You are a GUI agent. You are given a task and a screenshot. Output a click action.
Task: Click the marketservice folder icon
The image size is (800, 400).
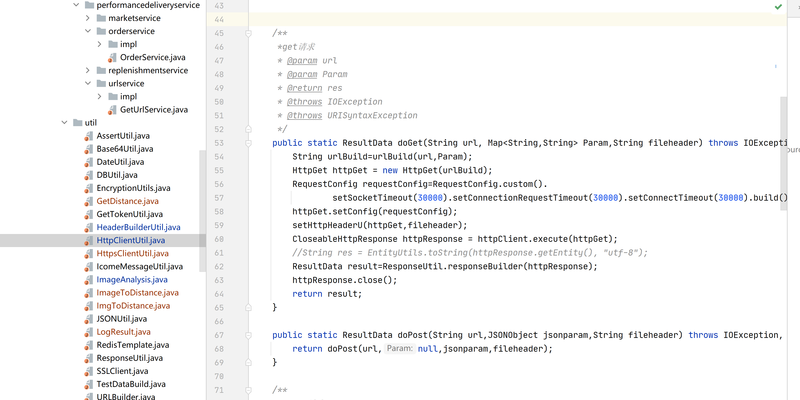pyautogui.click(x=101, y=18)
